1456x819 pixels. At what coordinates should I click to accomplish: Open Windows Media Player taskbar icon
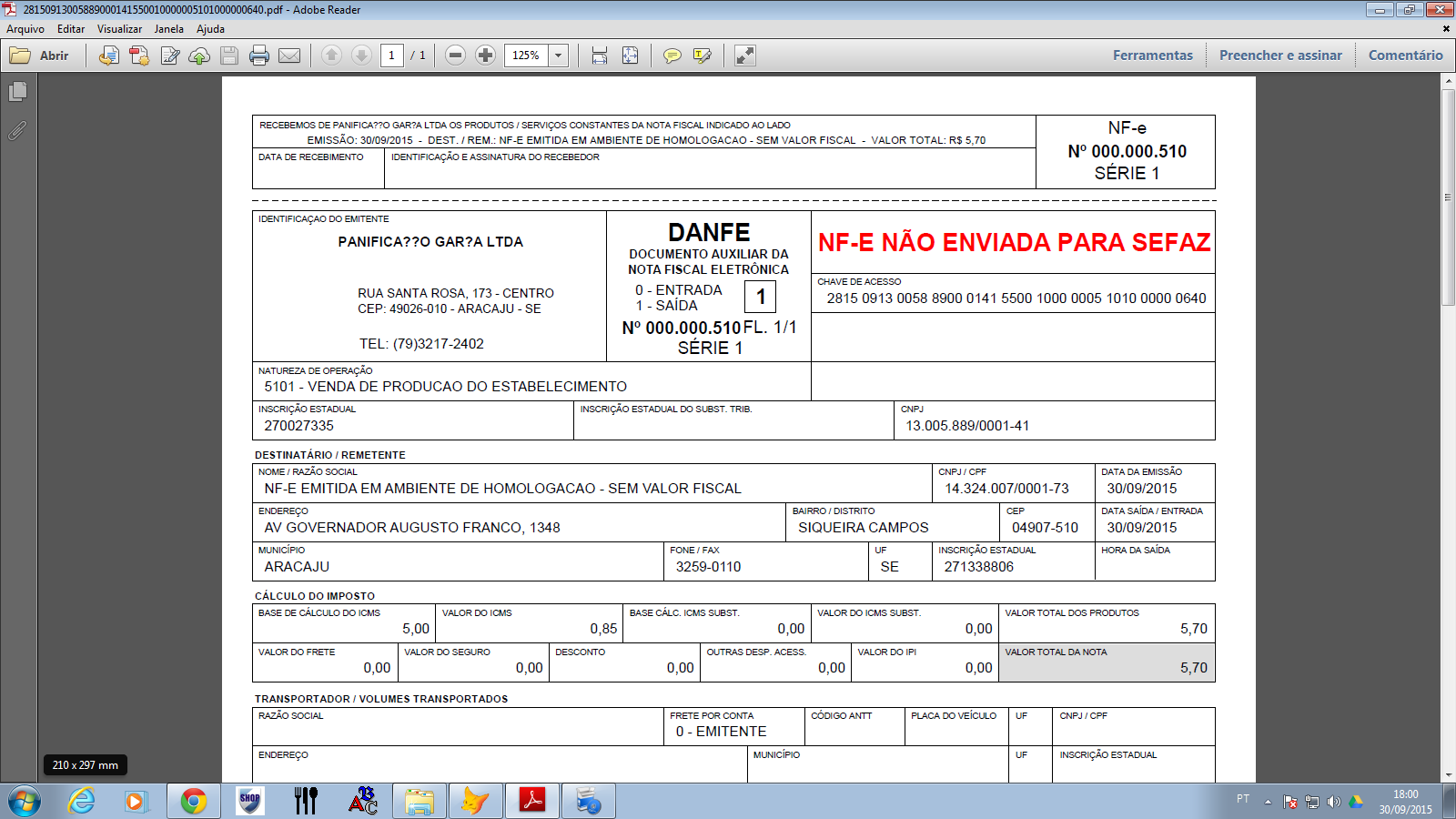pyautogui.click(x=136, y=801)
